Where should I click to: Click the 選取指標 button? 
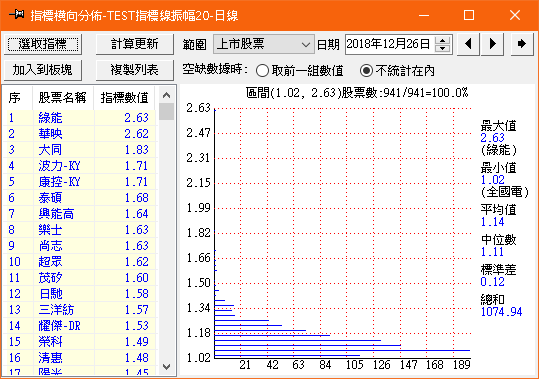43,44
